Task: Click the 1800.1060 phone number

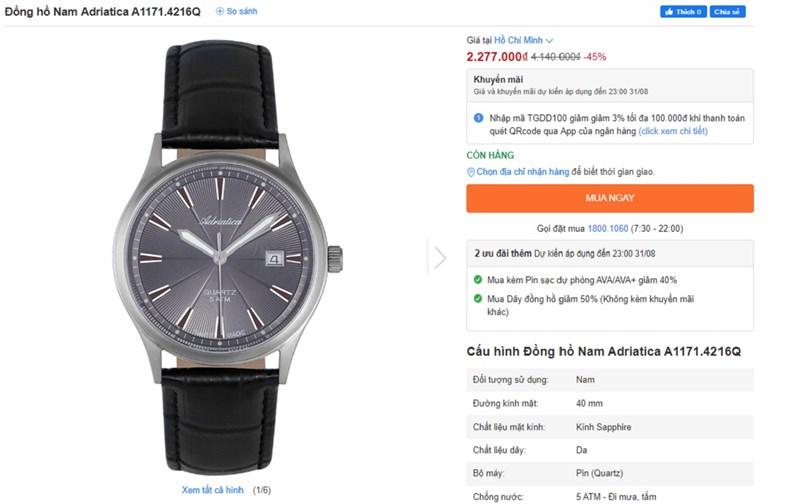Action: [x=608, y=228]
